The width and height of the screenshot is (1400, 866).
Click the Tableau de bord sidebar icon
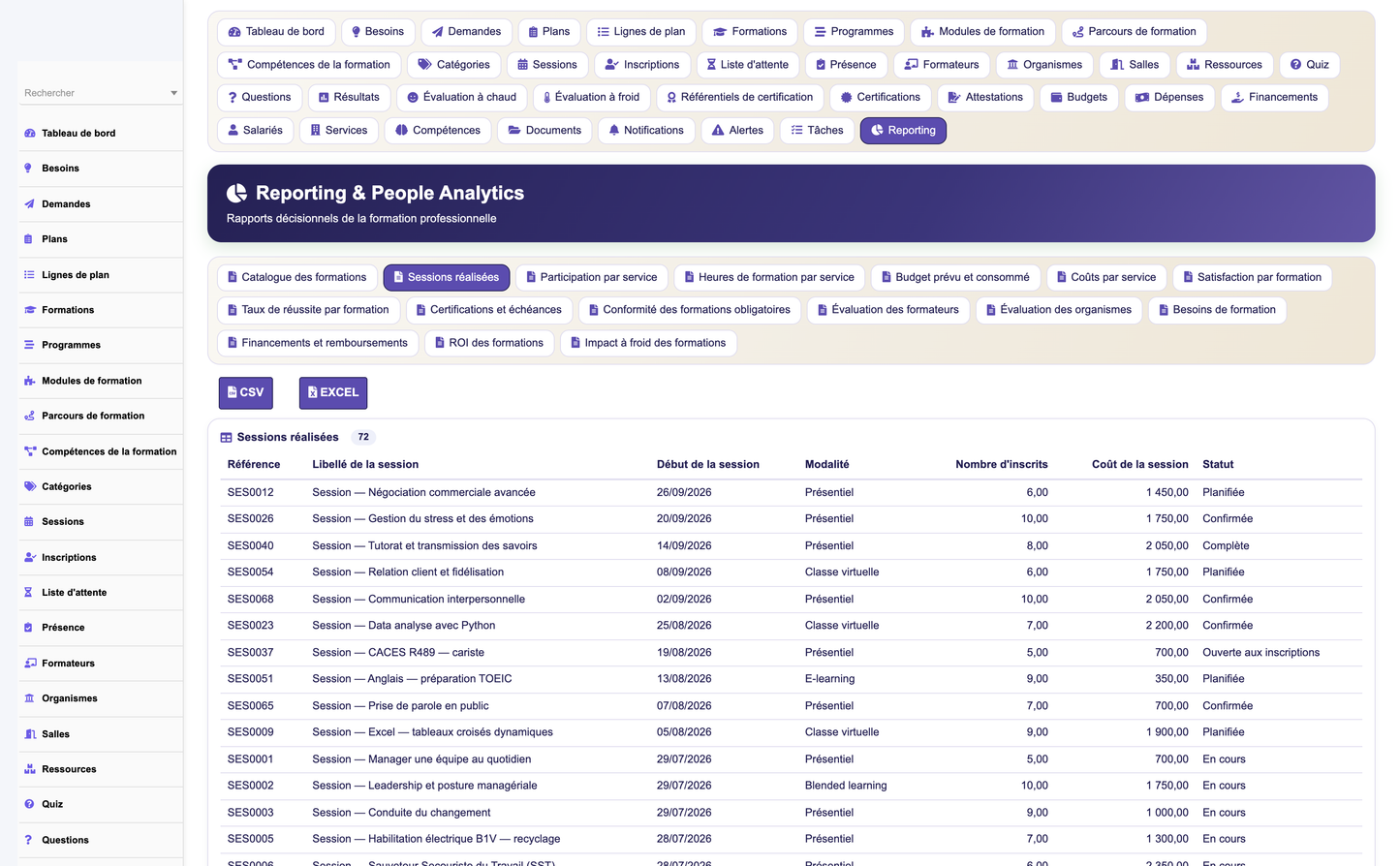pyautogui.click(x=29, y=134)
